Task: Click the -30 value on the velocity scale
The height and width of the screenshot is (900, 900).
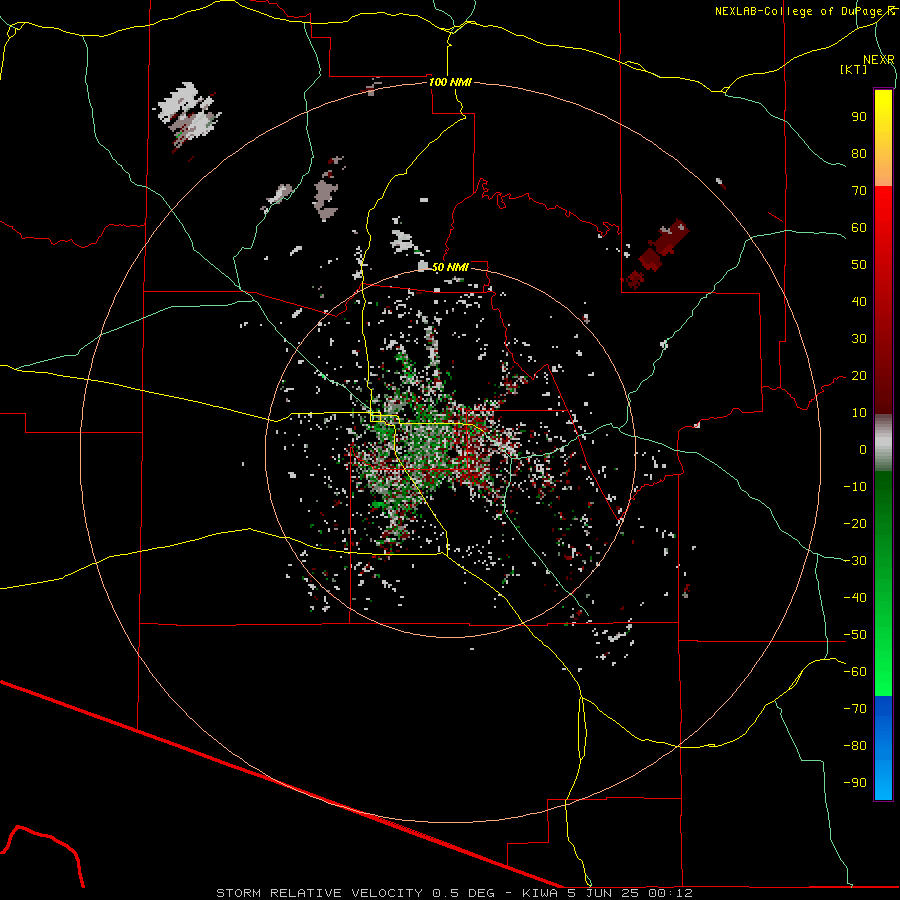Action: (x=855, y=561)
